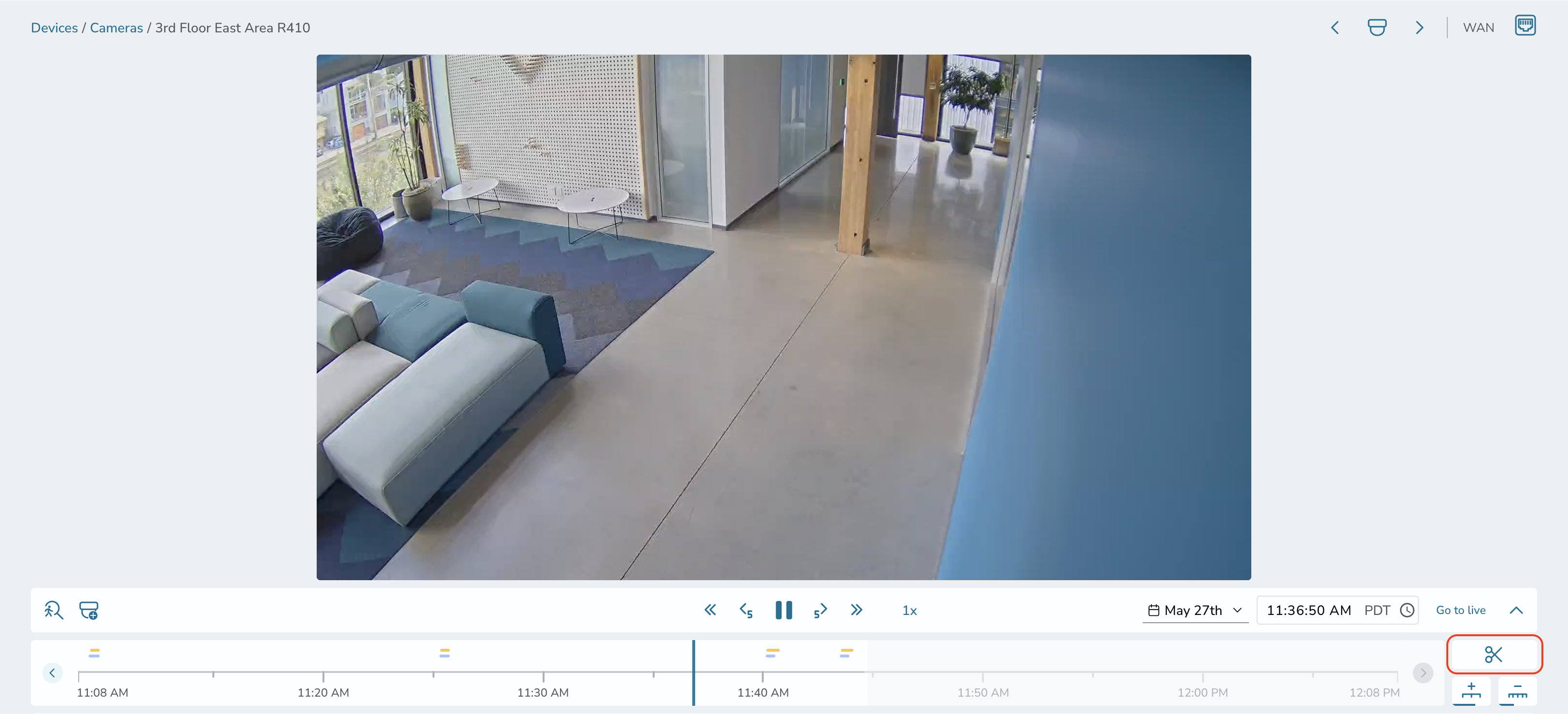The image size is (1568, 714).
Task: Collapse the timeline with up chevron
Action: pos(1516,611)
